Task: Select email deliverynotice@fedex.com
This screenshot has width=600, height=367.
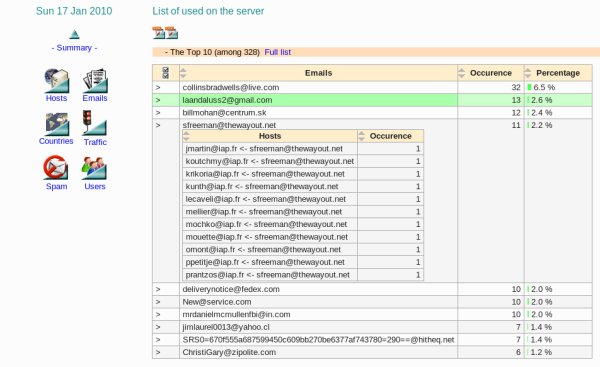Action: [231, 289]
